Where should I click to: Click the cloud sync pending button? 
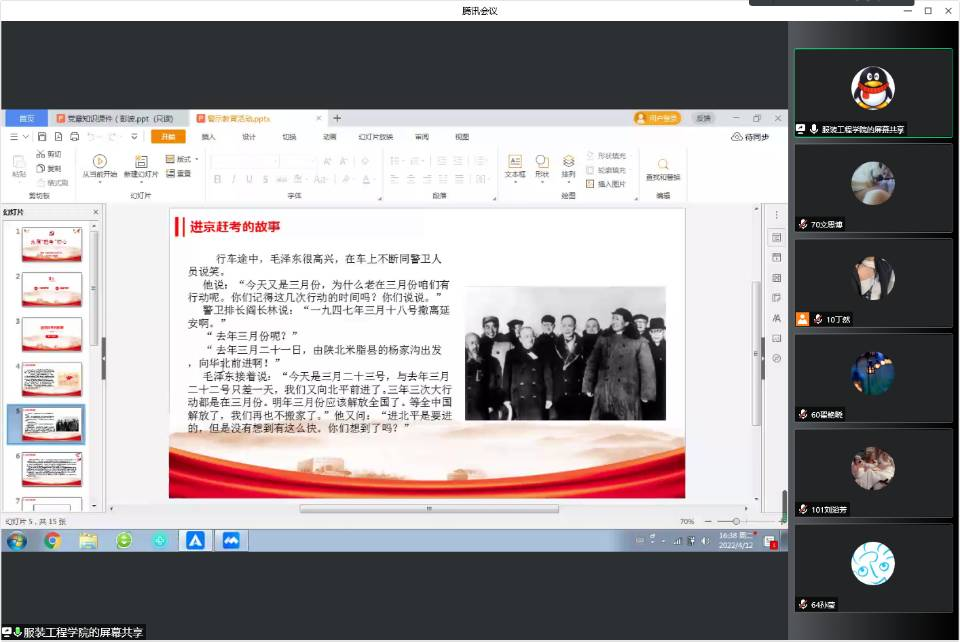750,137
